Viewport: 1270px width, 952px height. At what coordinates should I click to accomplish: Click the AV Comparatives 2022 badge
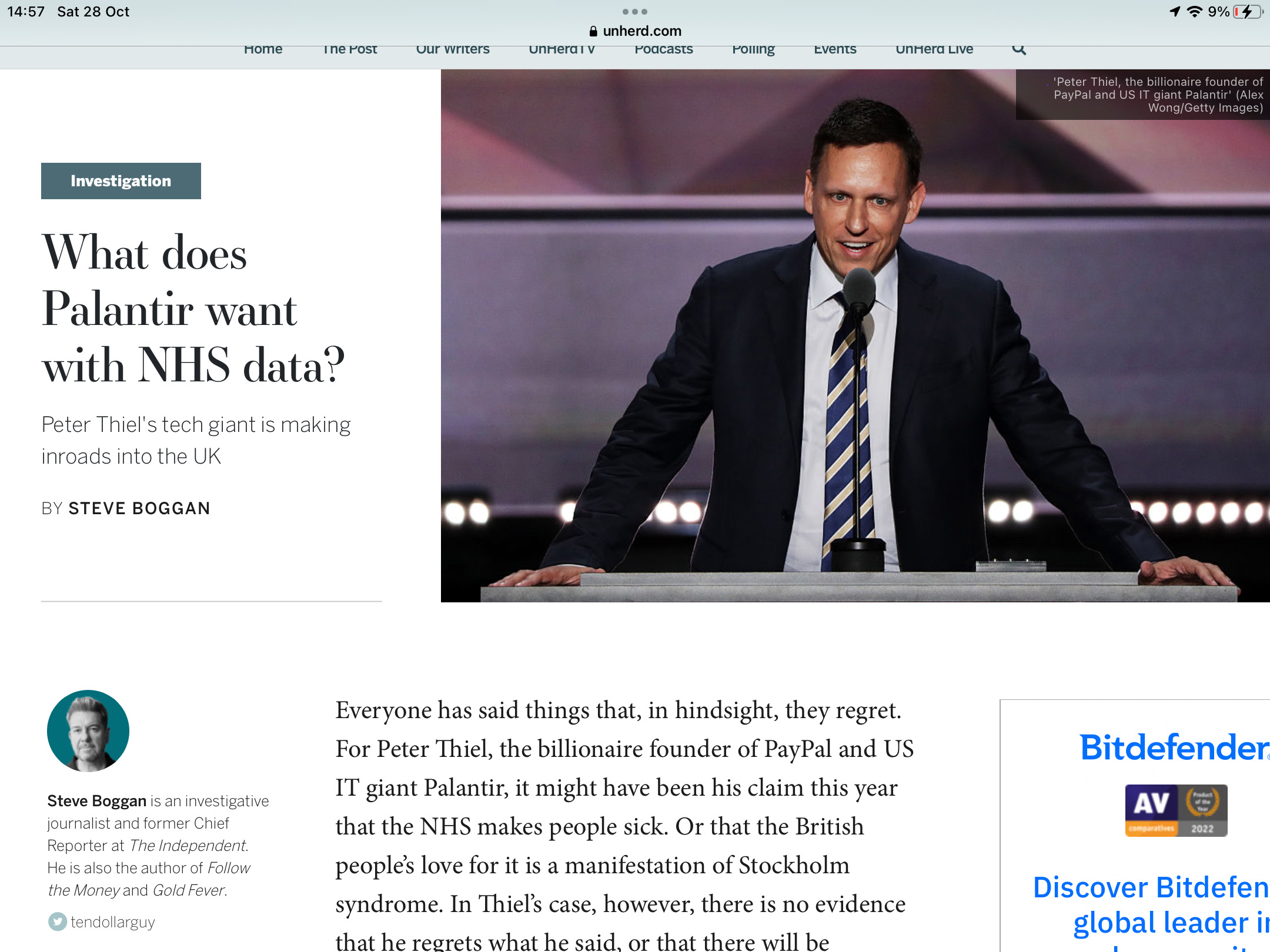pyautogui.click(x=1176, y=810)
